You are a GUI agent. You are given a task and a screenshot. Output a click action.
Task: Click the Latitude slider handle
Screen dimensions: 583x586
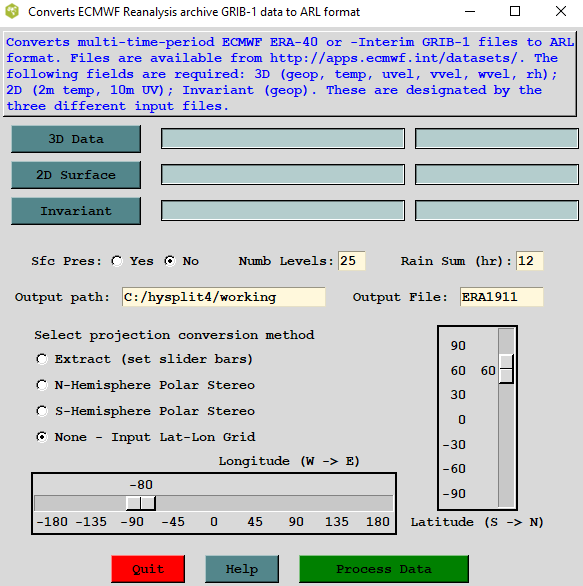point(506,369)
